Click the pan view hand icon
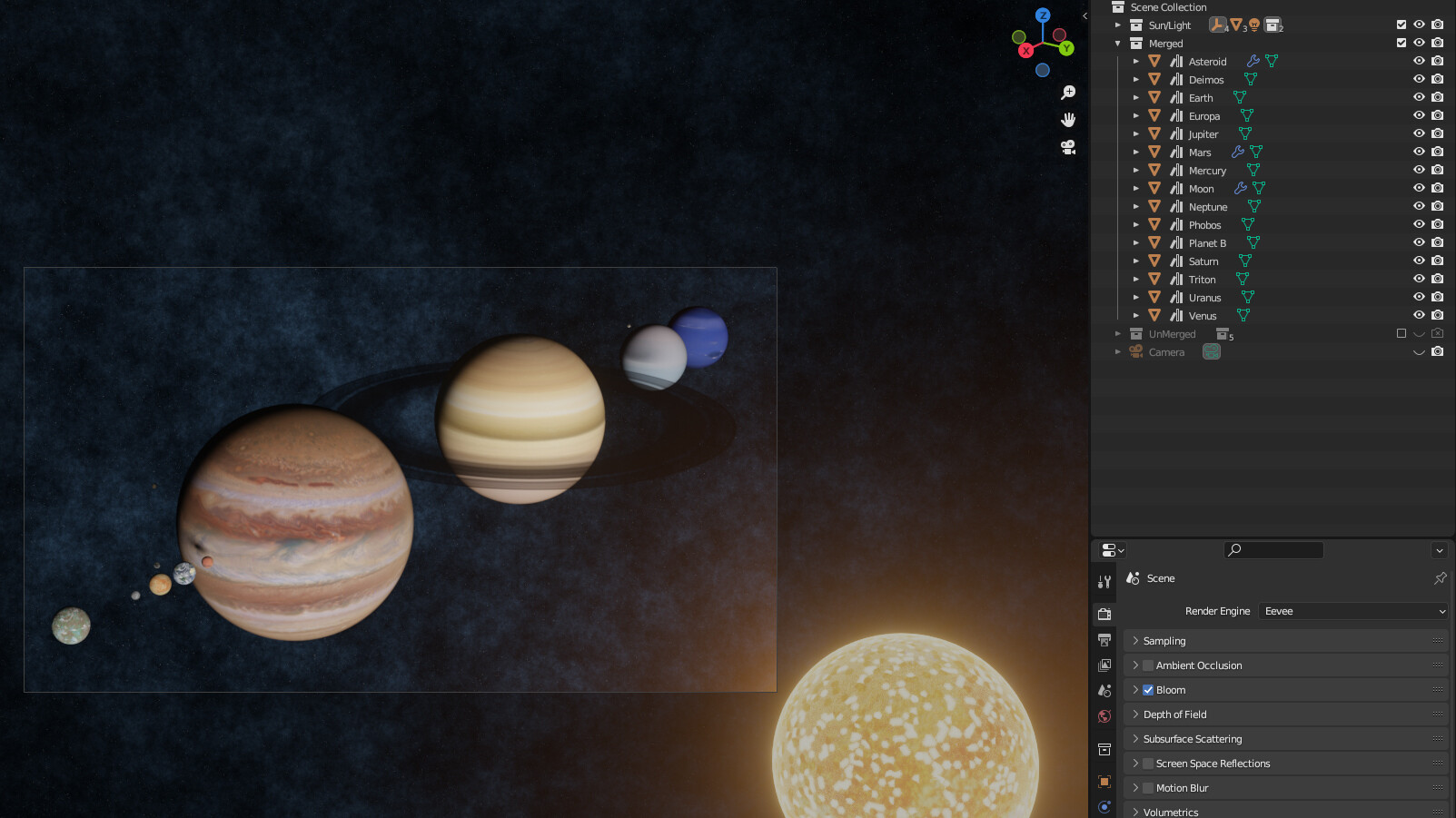 pyautogui.click(x=1068, y=120)
